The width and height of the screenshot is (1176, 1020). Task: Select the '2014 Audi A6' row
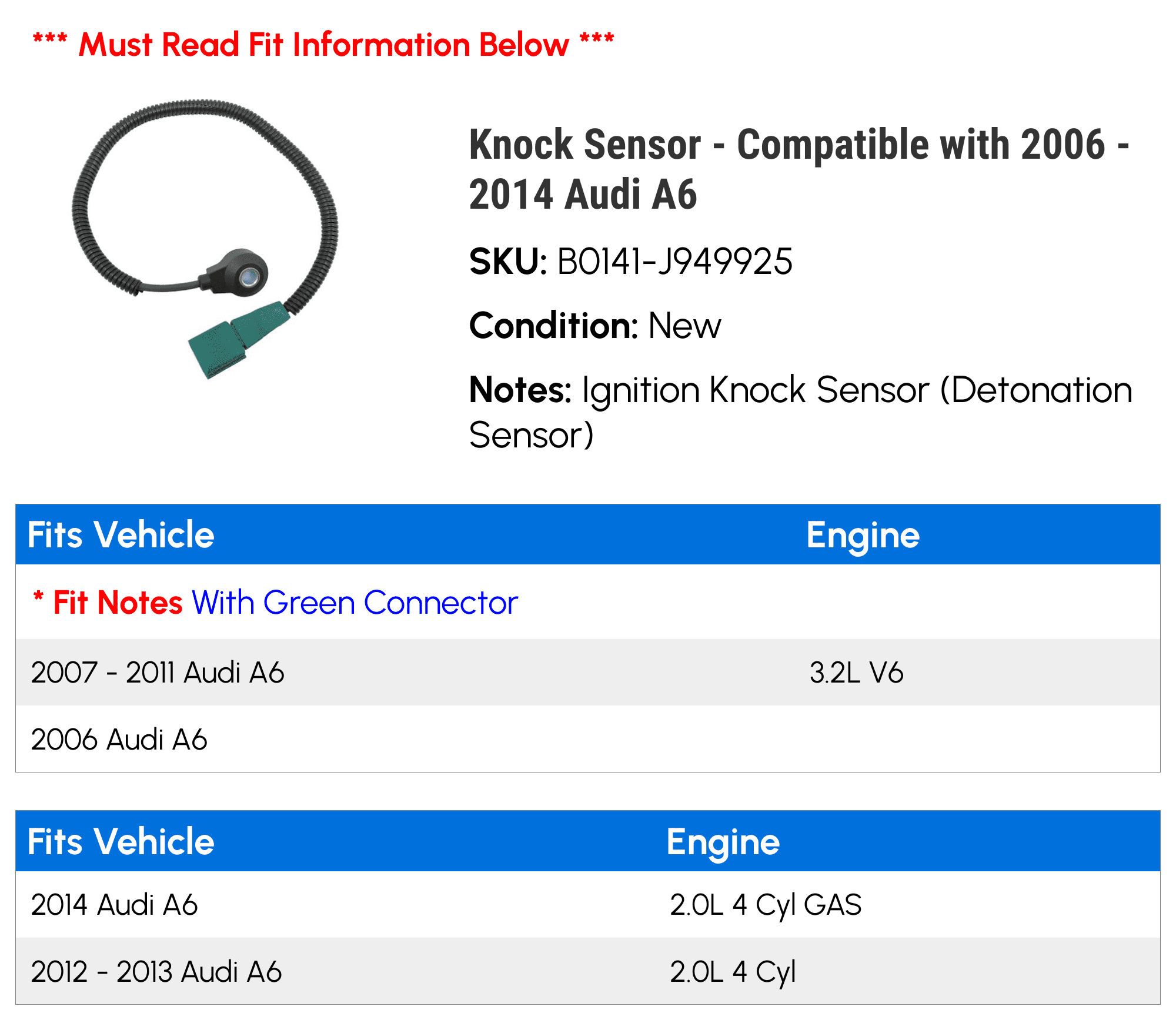pyautogui.click(x=588, y=905)
